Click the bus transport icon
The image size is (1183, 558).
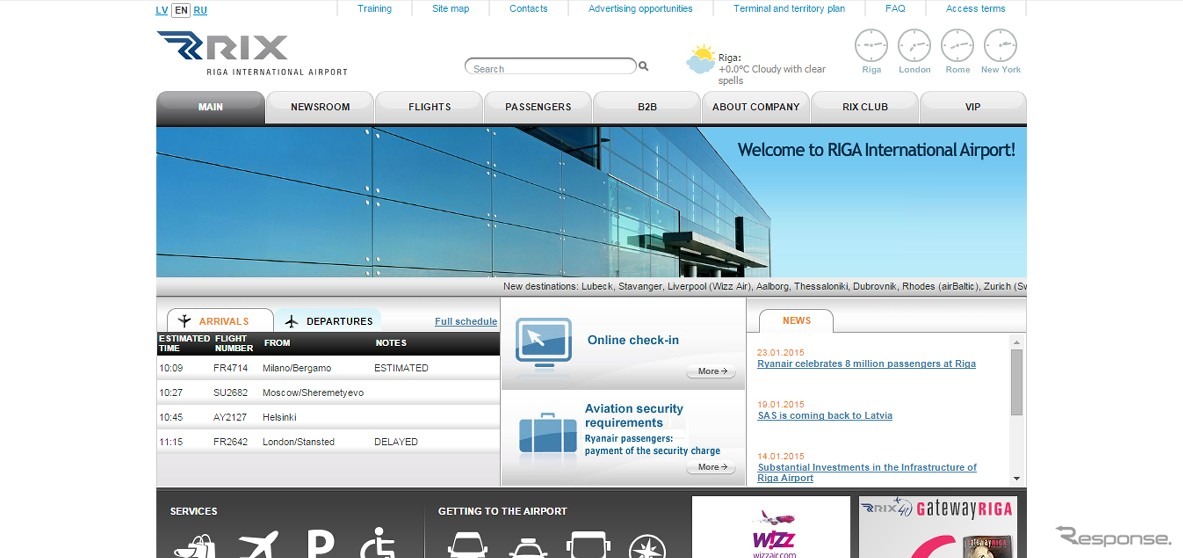pos(588,544)
